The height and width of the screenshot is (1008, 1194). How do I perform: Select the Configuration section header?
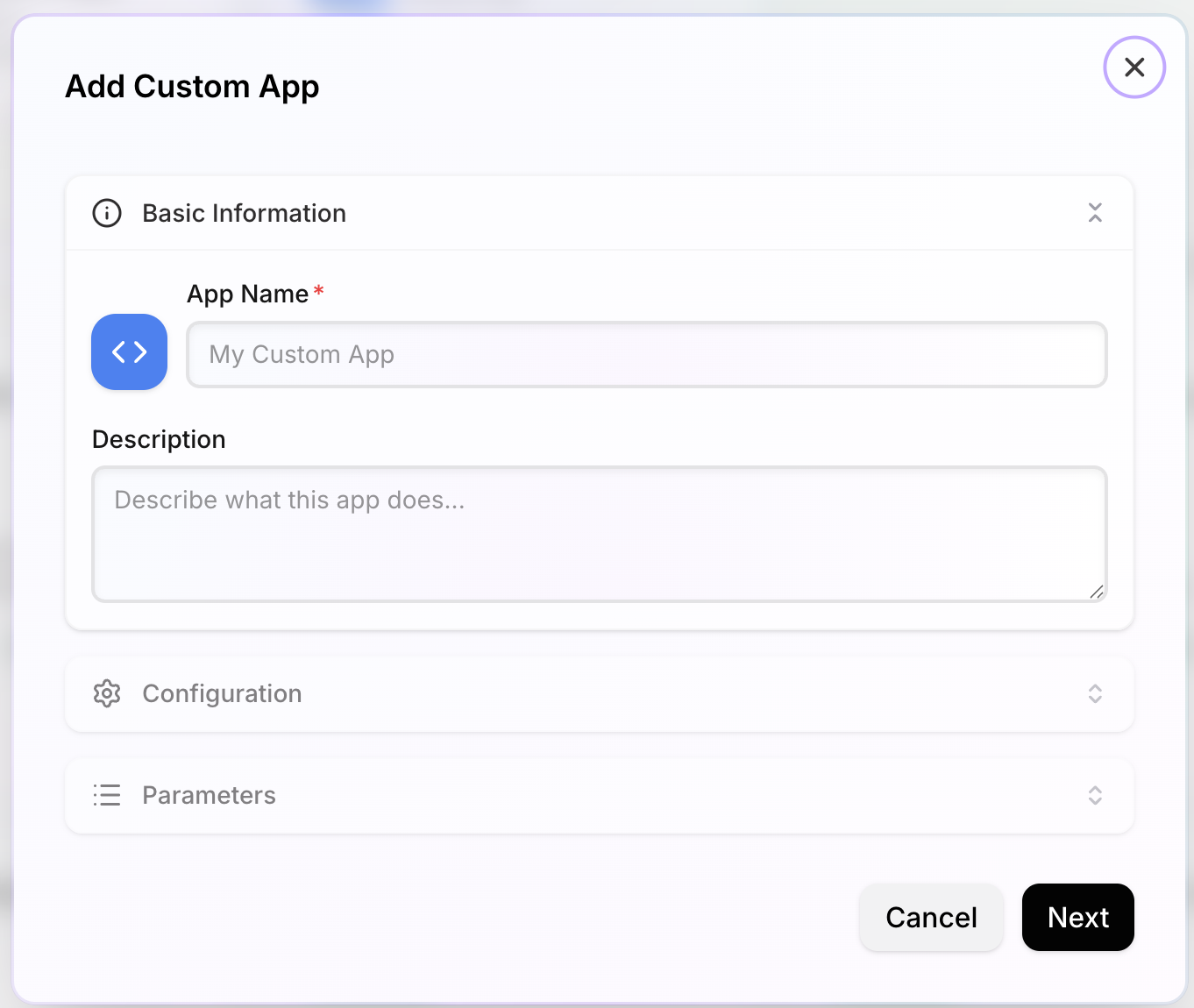pos(222,693)
